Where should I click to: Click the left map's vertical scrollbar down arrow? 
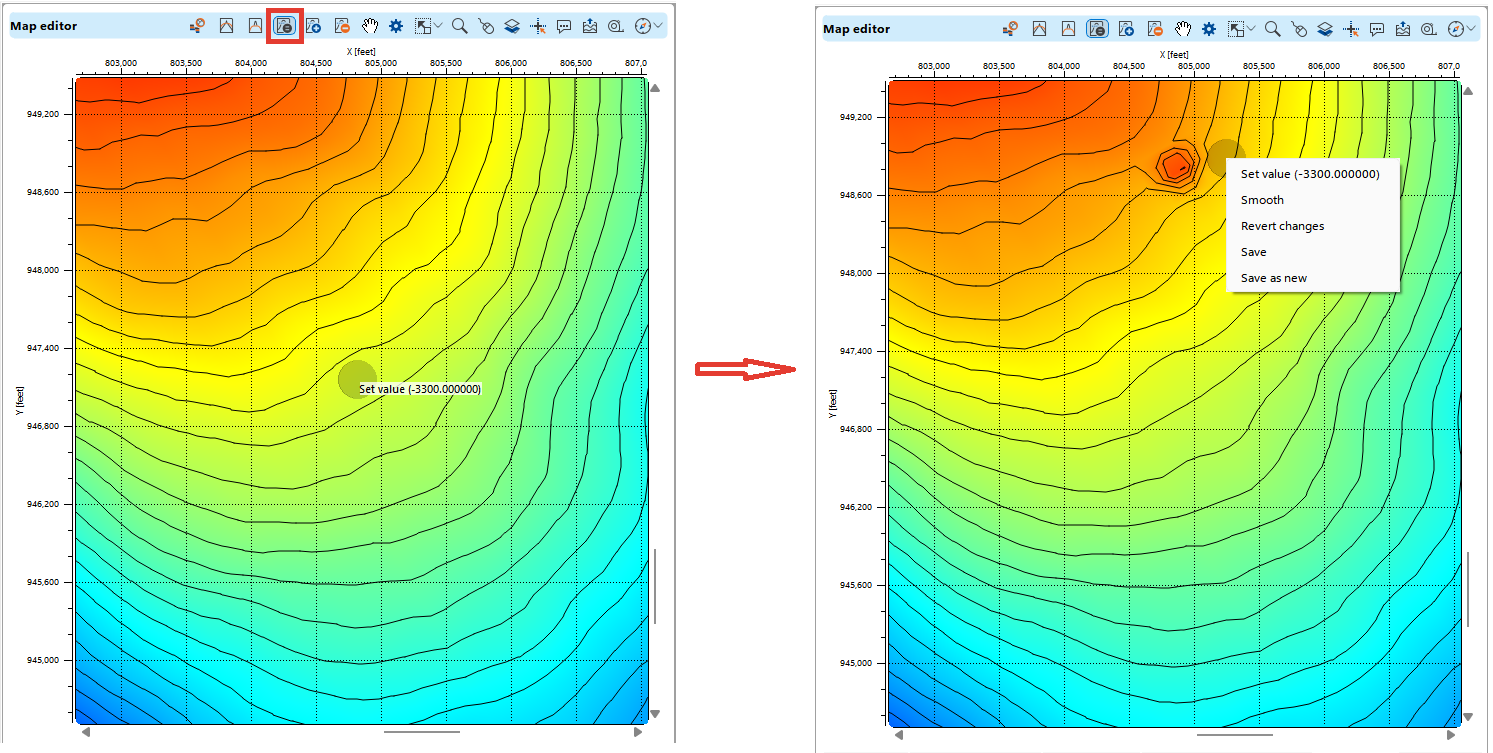[655, 713]
